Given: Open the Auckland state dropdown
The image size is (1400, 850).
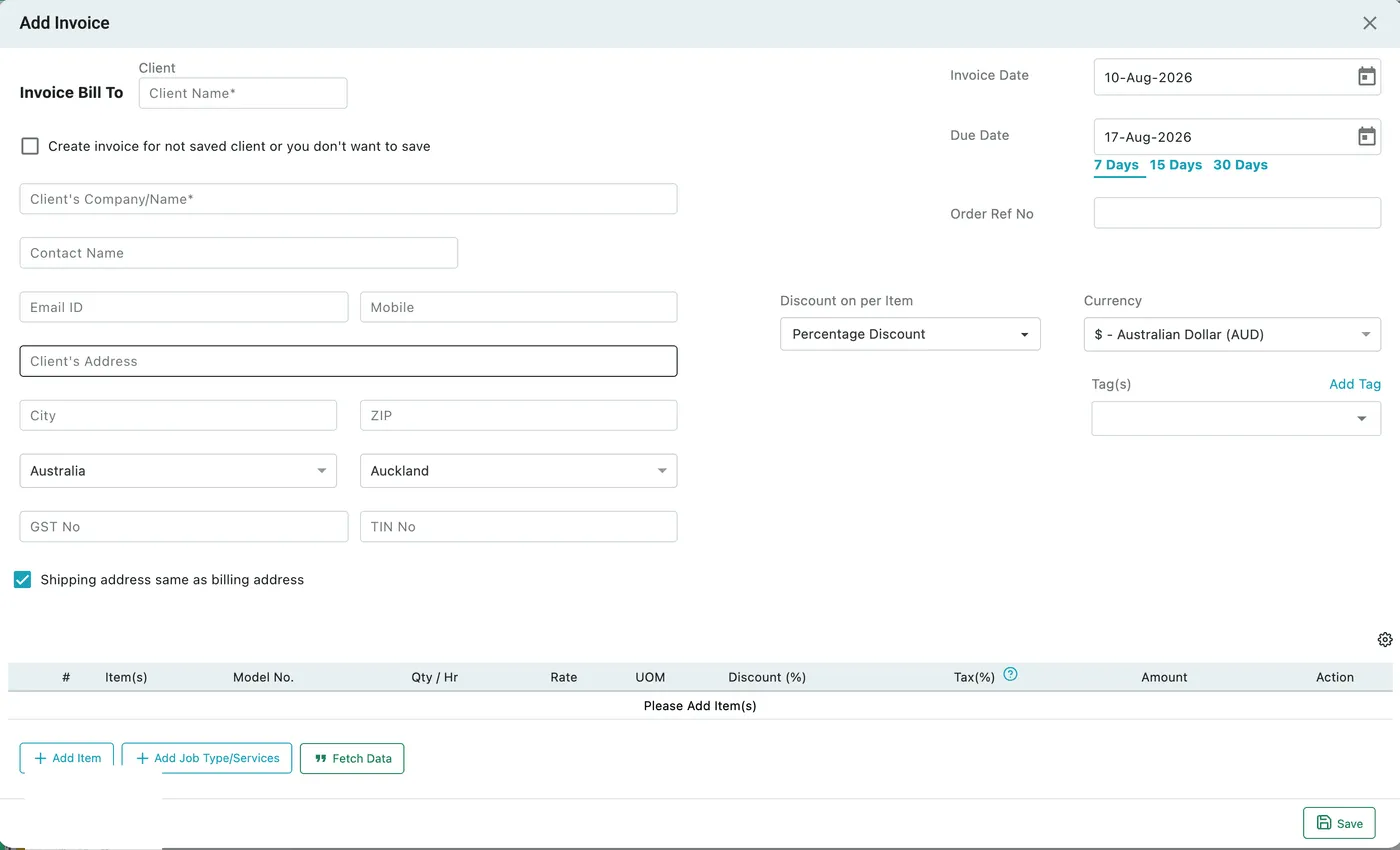Looking at the screenshot, I should 518,471.
